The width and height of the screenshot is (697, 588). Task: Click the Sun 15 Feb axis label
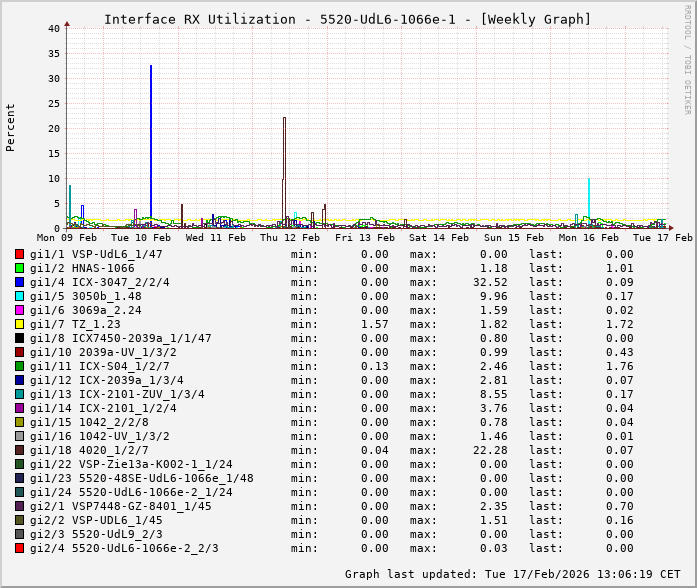pyautogui.click(x=513, y=238)
